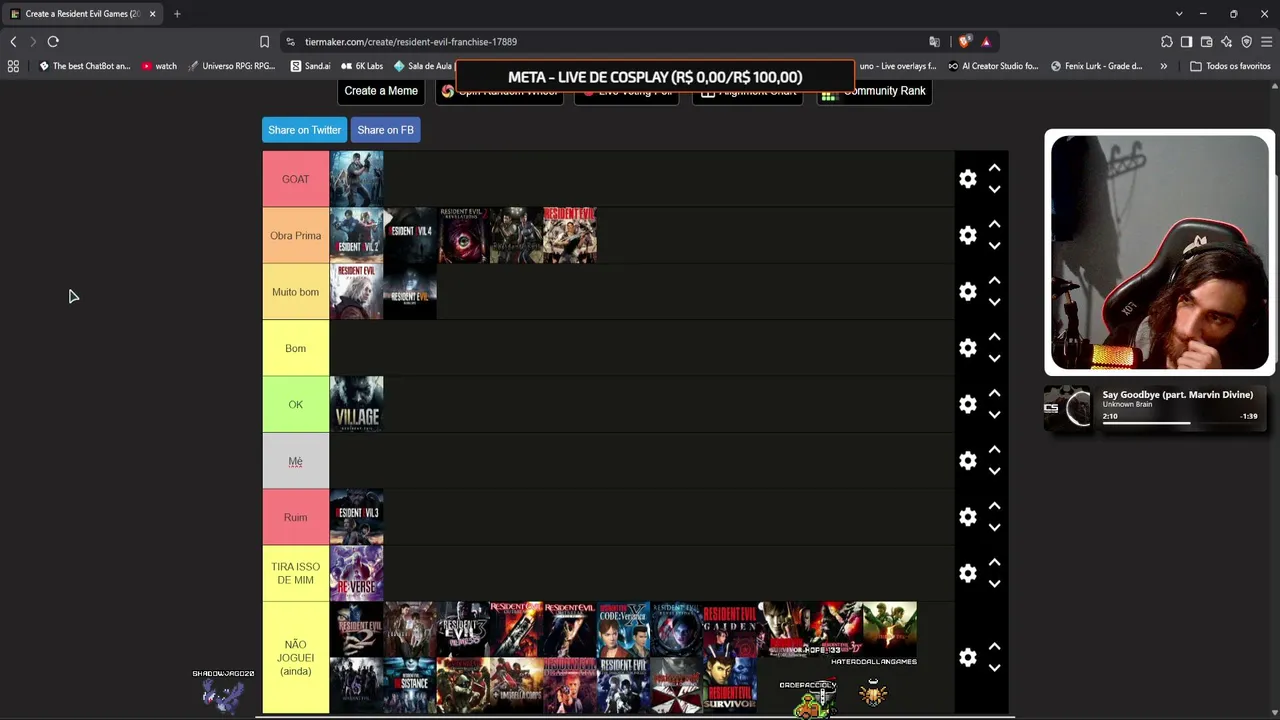Click the Share on Twitter button
The image size is (1280, 720).
pyautogui.click(x=304, y=130)
